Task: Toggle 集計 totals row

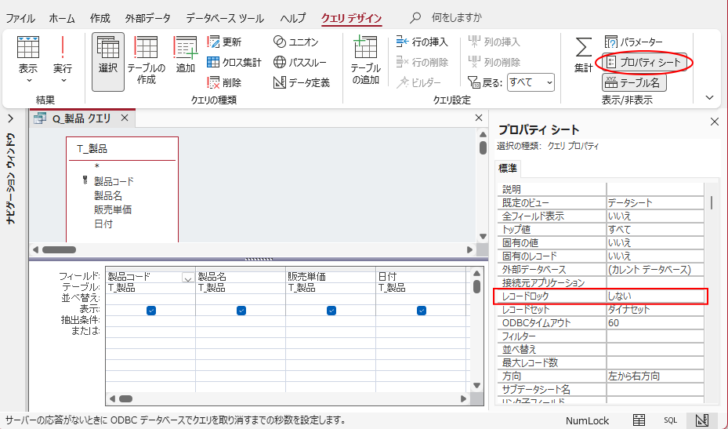Action: (584, 55)
